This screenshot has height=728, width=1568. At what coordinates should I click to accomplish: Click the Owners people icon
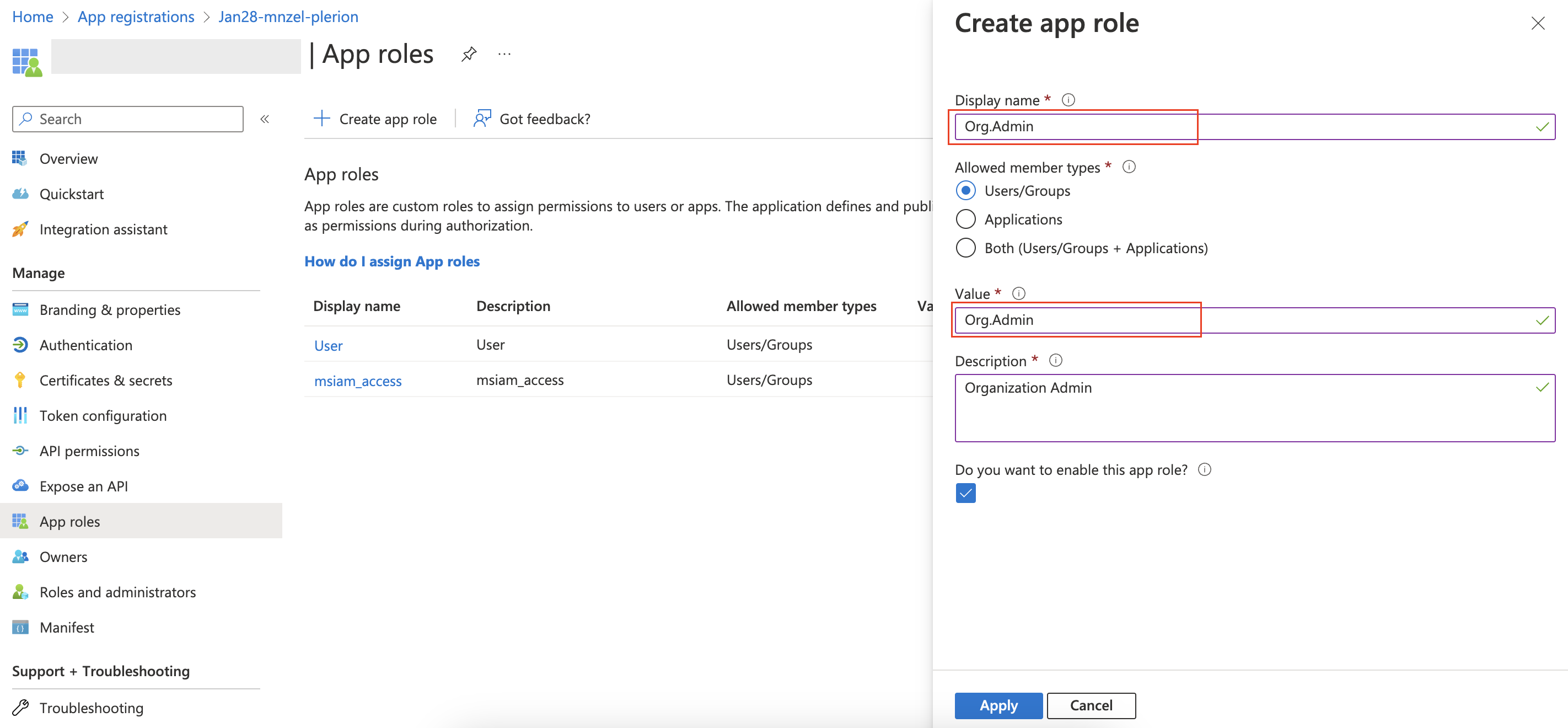pos(20,556)
